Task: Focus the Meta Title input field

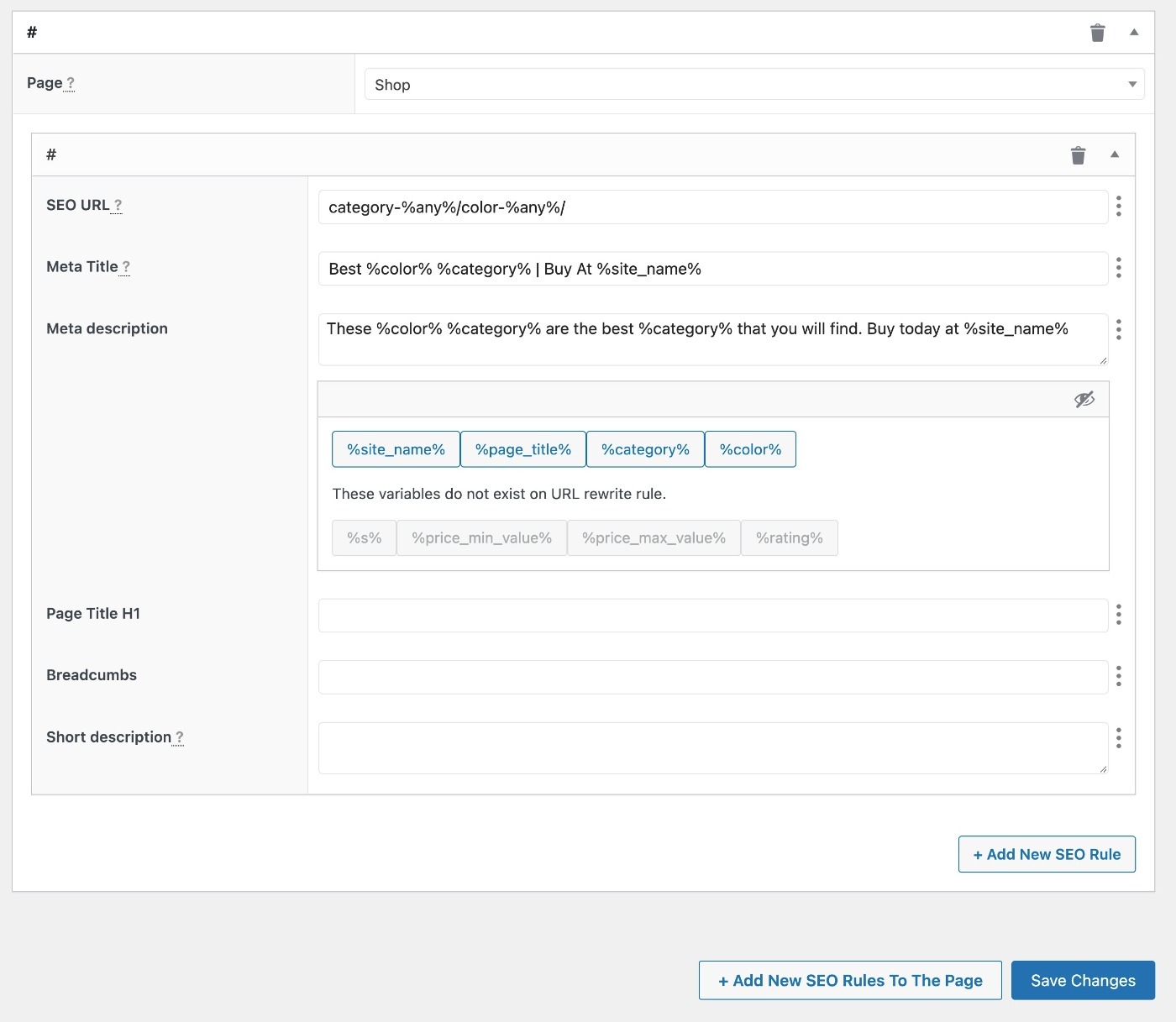Action: pos(713,269)
